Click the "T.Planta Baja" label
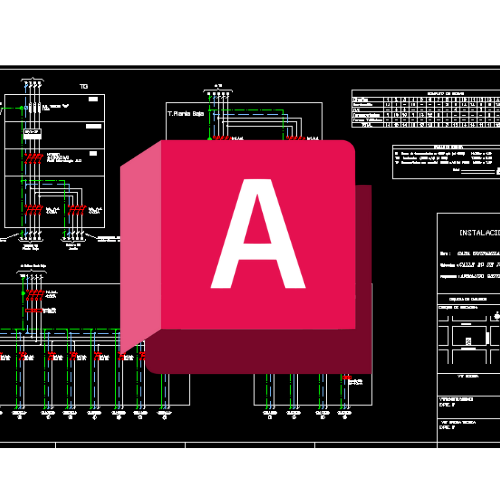Image resolution: width=500 pixels, height=500 pixels. coord(186,114)
